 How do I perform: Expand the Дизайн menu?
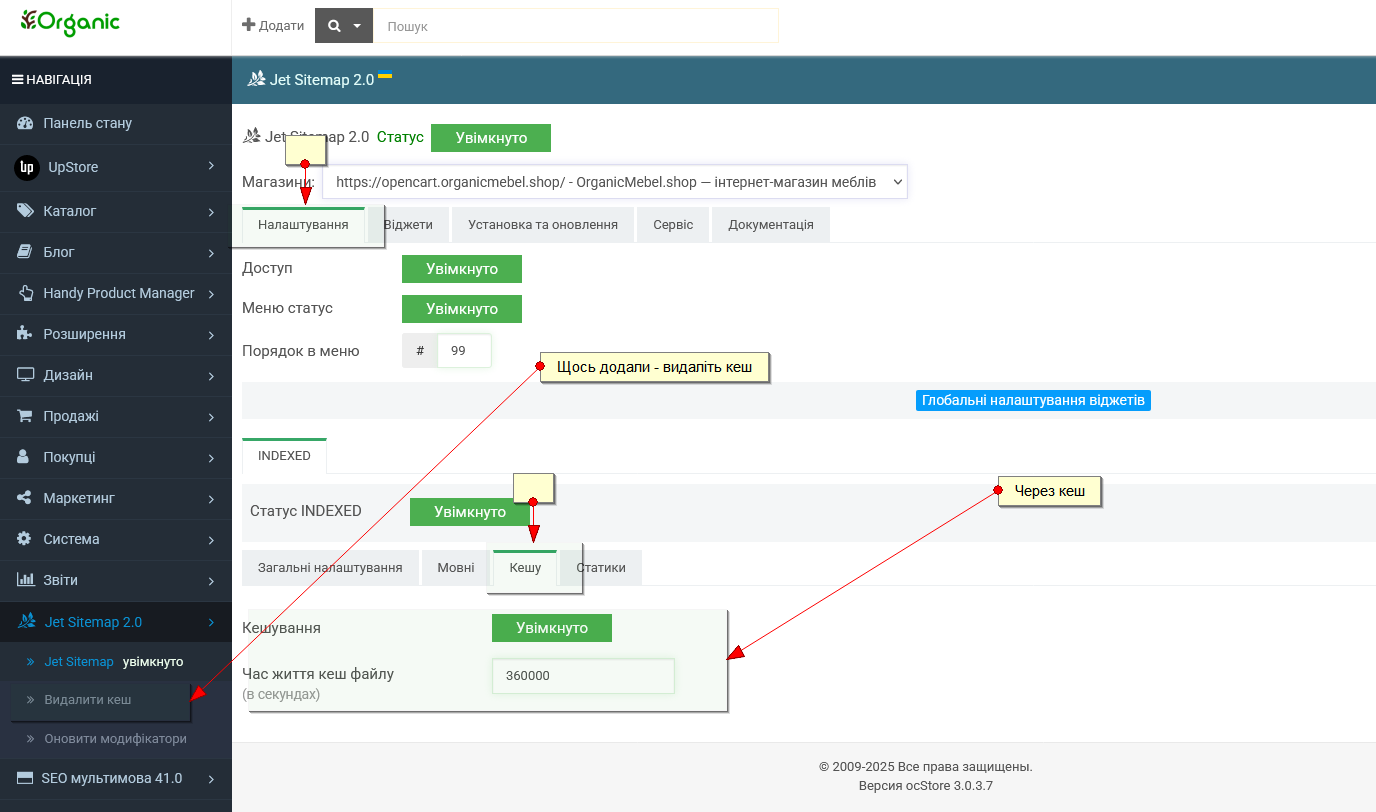pyautogui.click(x=211, y=375)
